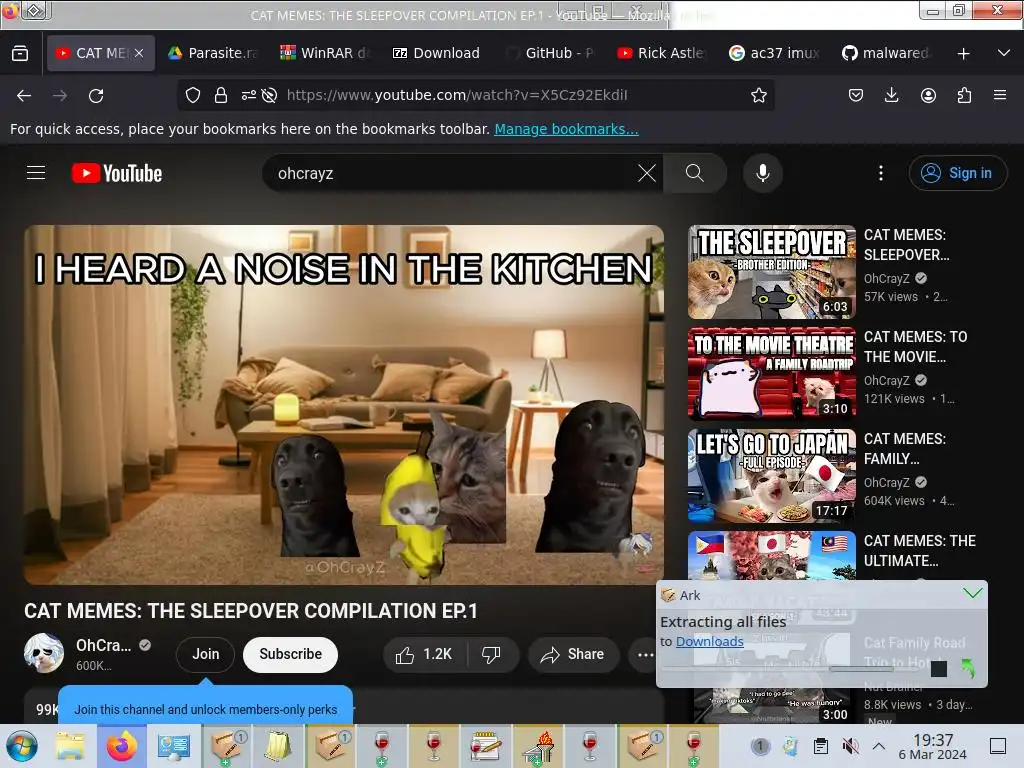
Task: Click the Ark extraction progress bar
Action: 793,669
